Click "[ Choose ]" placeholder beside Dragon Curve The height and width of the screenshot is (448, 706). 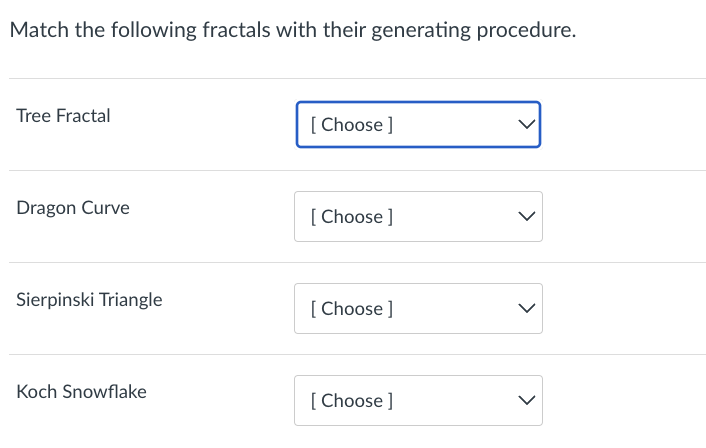click(x=352, y=217)
